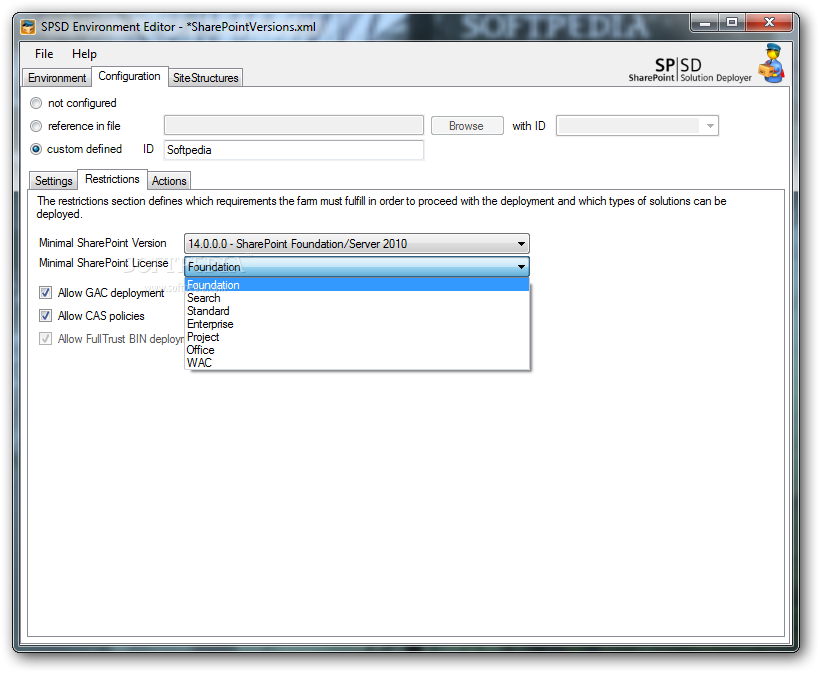
Task: Open the Settings sub-tab
Action: click(x=53, y=181)
